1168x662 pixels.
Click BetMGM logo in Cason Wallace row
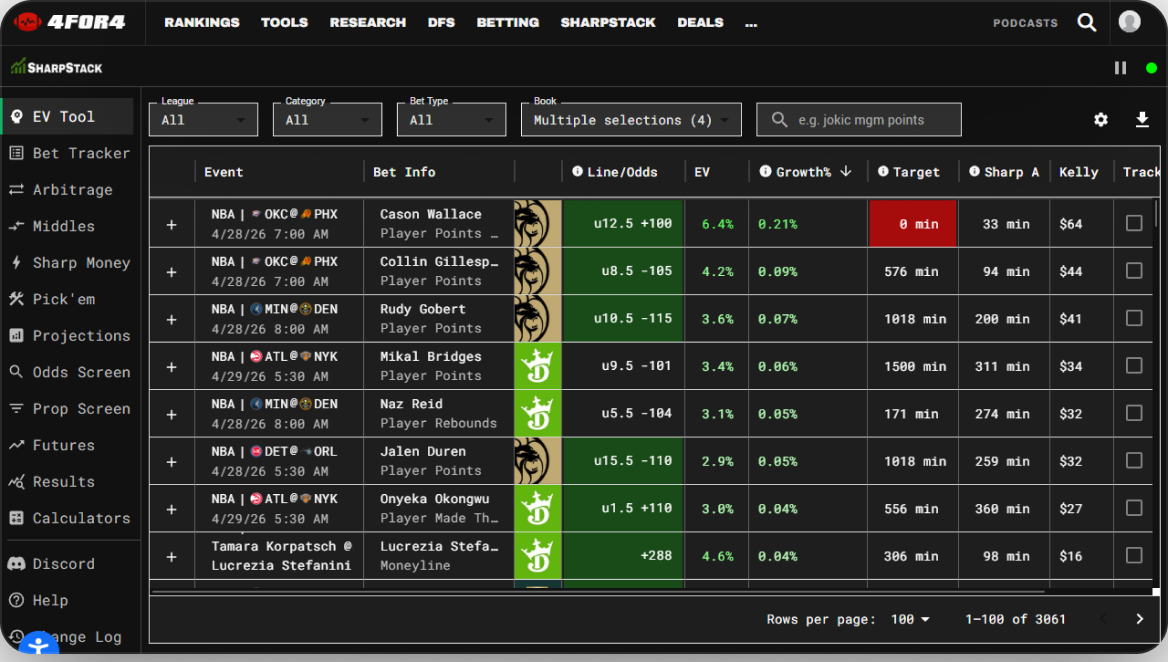[537, 223]
